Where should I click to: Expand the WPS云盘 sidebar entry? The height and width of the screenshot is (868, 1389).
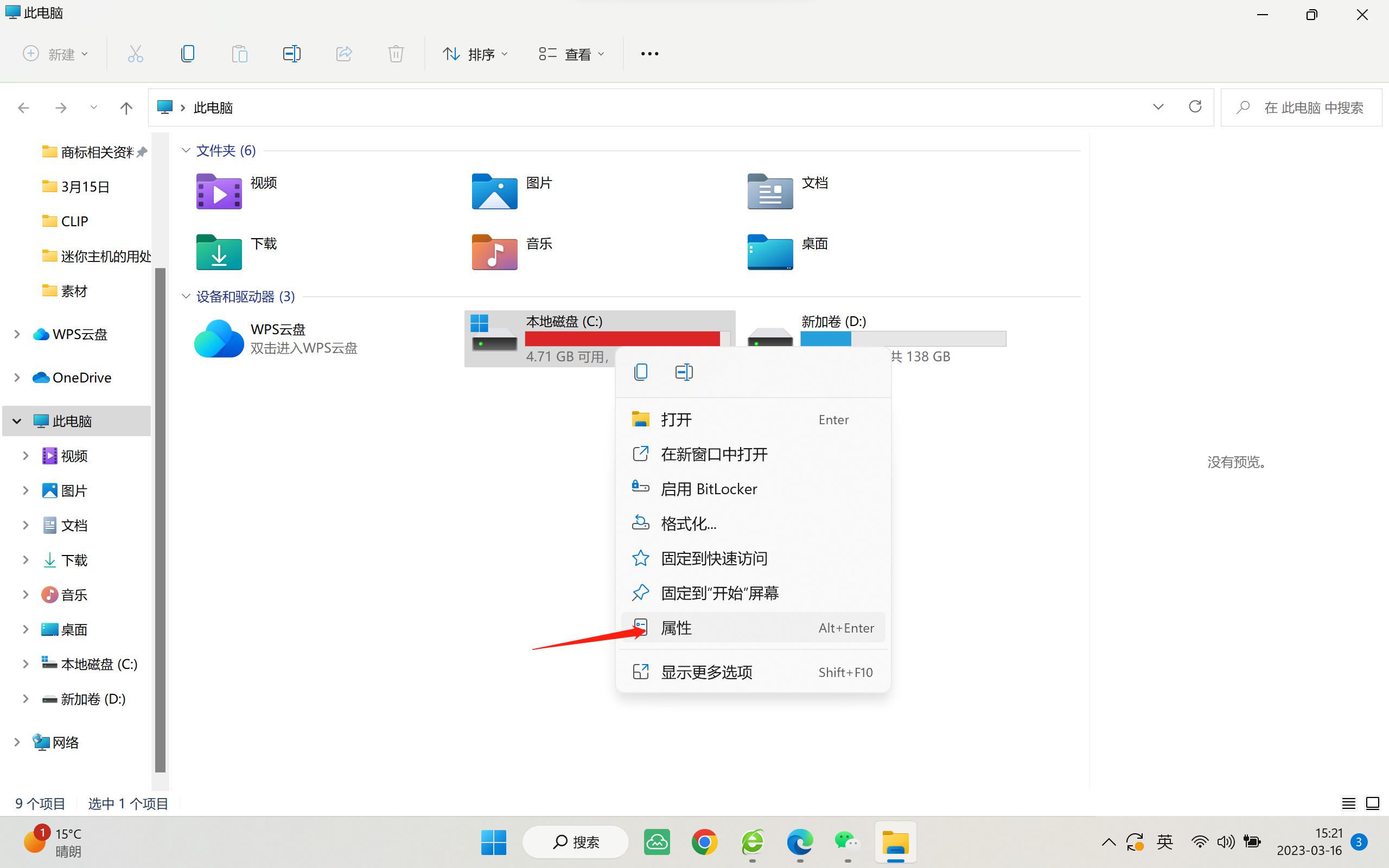16,334
